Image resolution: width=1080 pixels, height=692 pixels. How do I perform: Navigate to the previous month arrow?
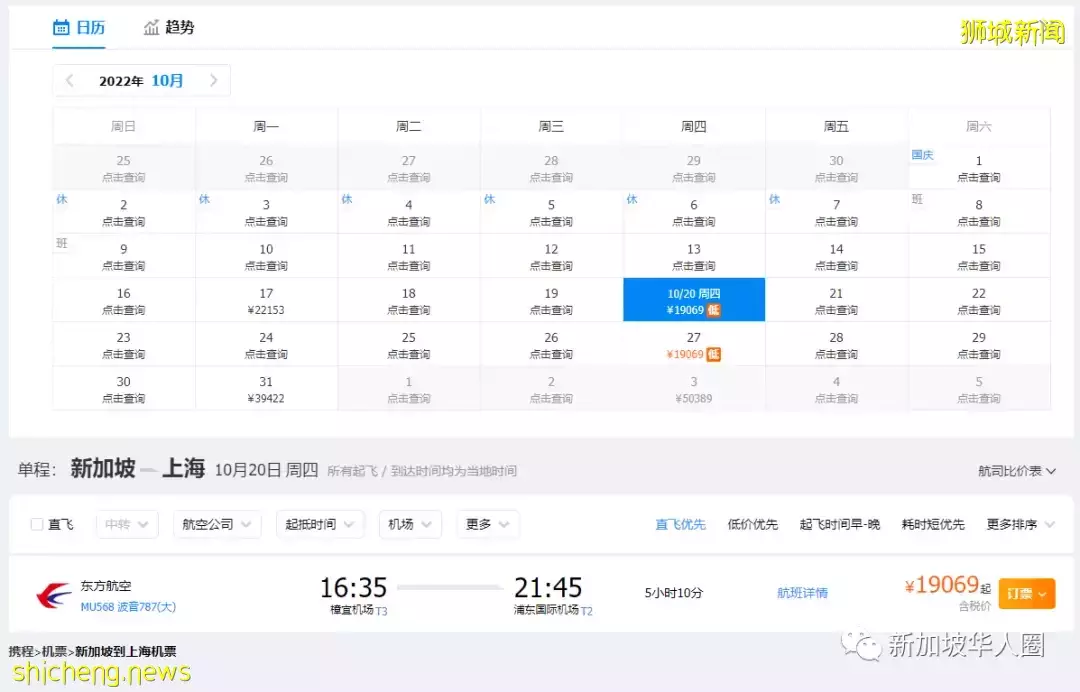(70, 81)
